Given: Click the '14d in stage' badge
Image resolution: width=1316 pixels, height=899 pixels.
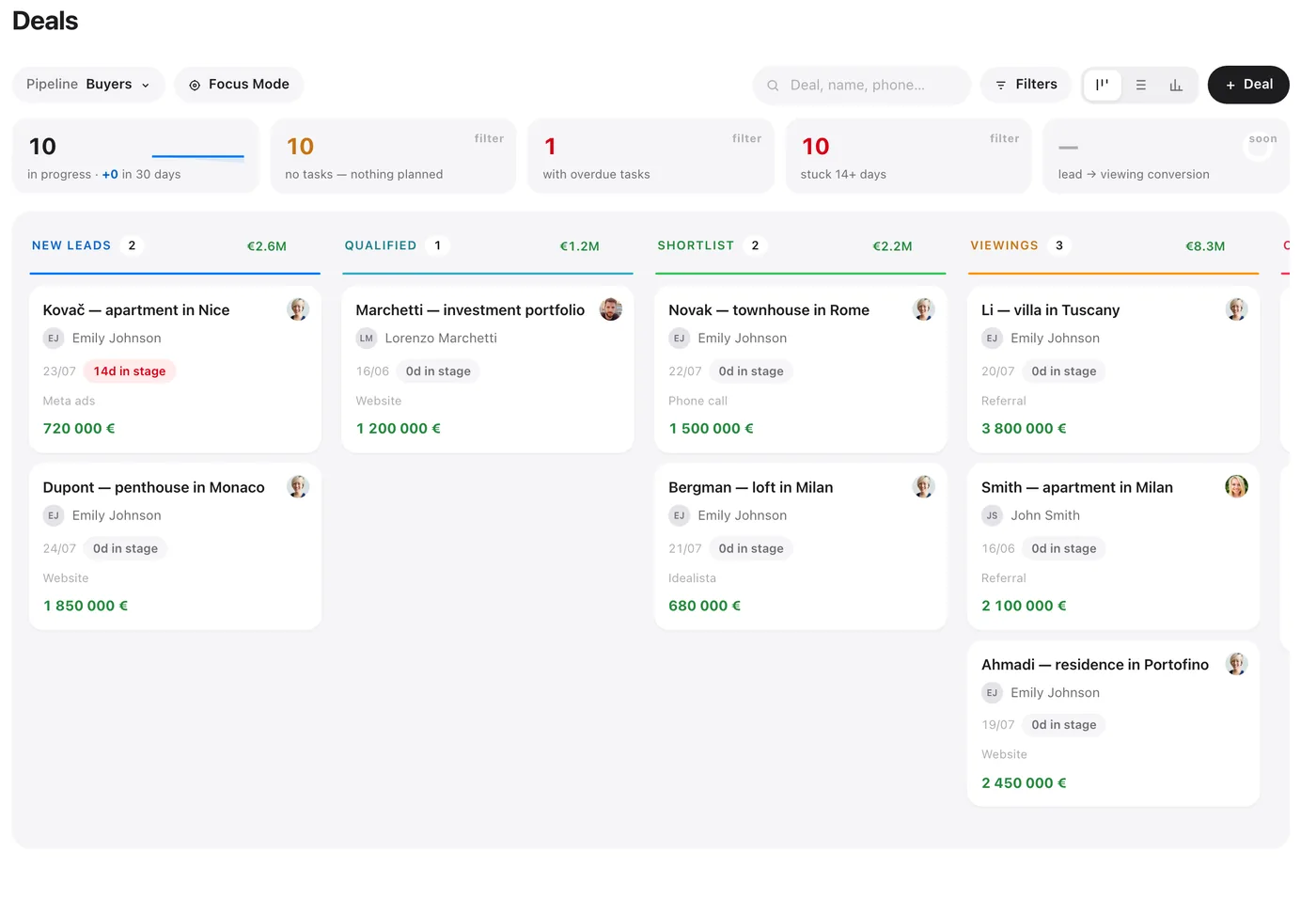Looking at the screenshot, I should (x=130, y=371).
